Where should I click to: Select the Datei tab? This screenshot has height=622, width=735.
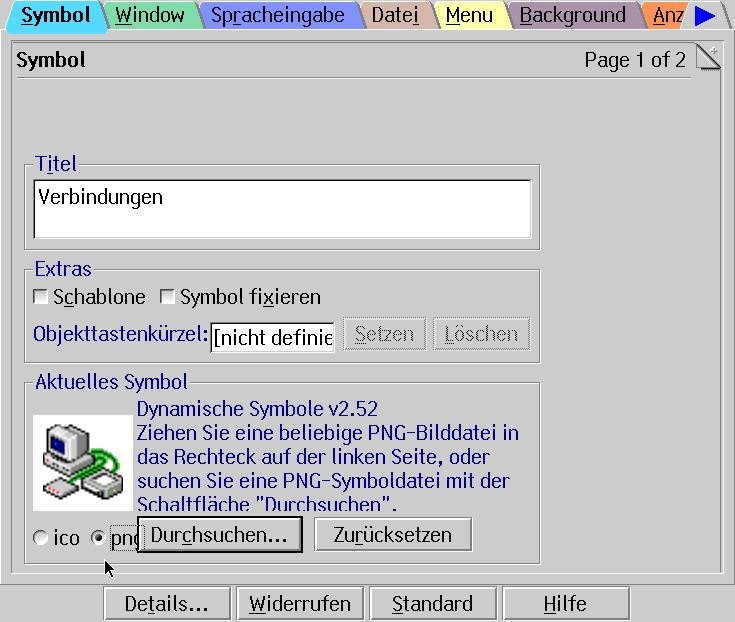point(395,15)
